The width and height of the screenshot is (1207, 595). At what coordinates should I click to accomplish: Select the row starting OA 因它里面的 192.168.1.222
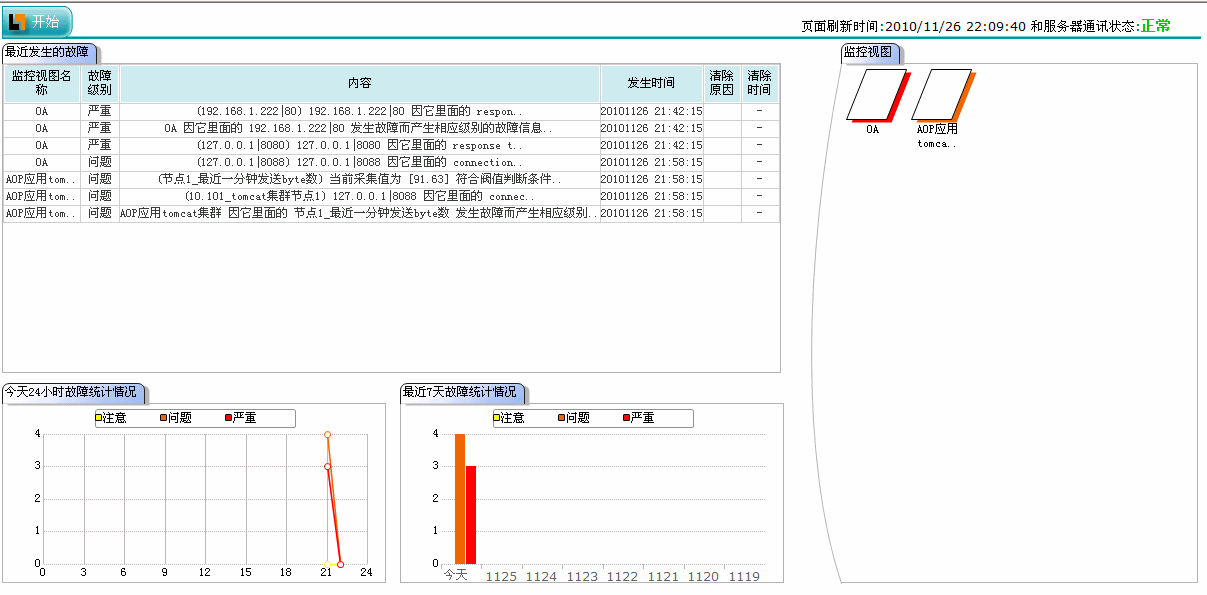(x=391, y=129)
